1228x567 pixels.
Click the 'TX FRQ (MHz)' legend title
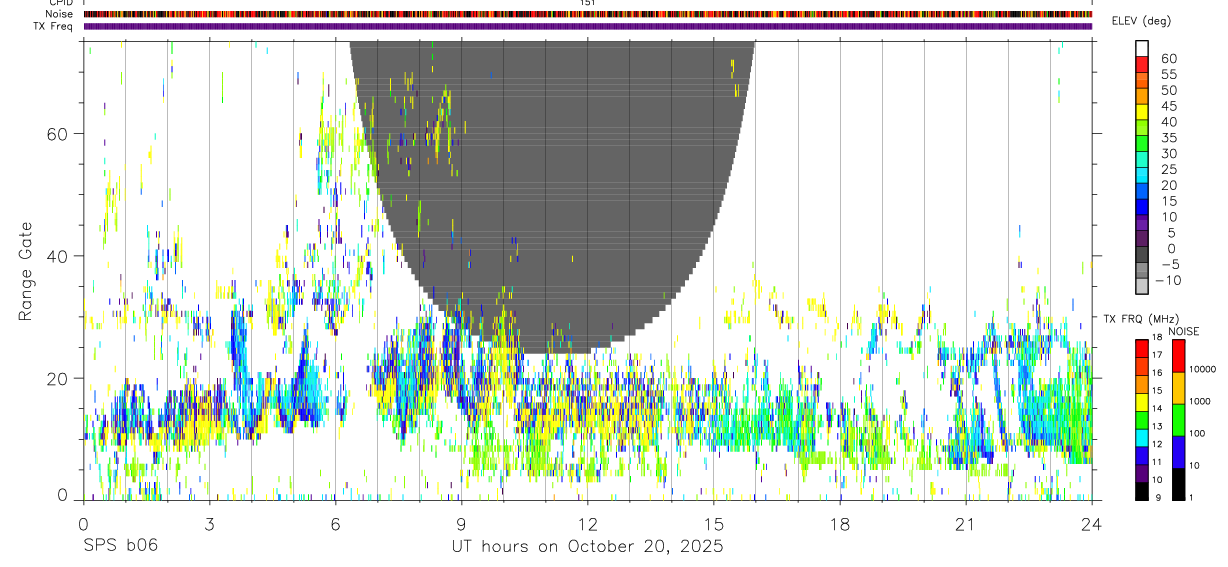(x=1141, y=318)
